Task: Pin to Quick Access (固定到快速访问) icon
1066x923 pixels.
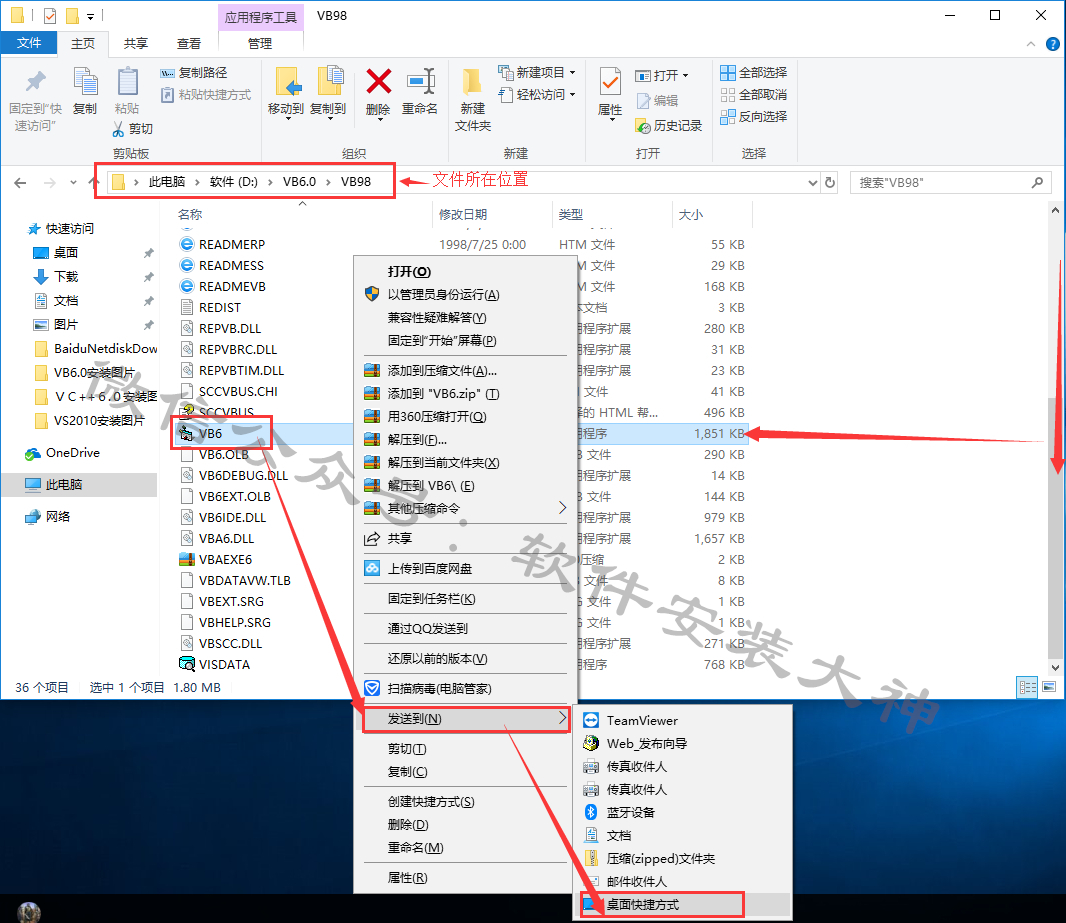Action: (35, 82)
